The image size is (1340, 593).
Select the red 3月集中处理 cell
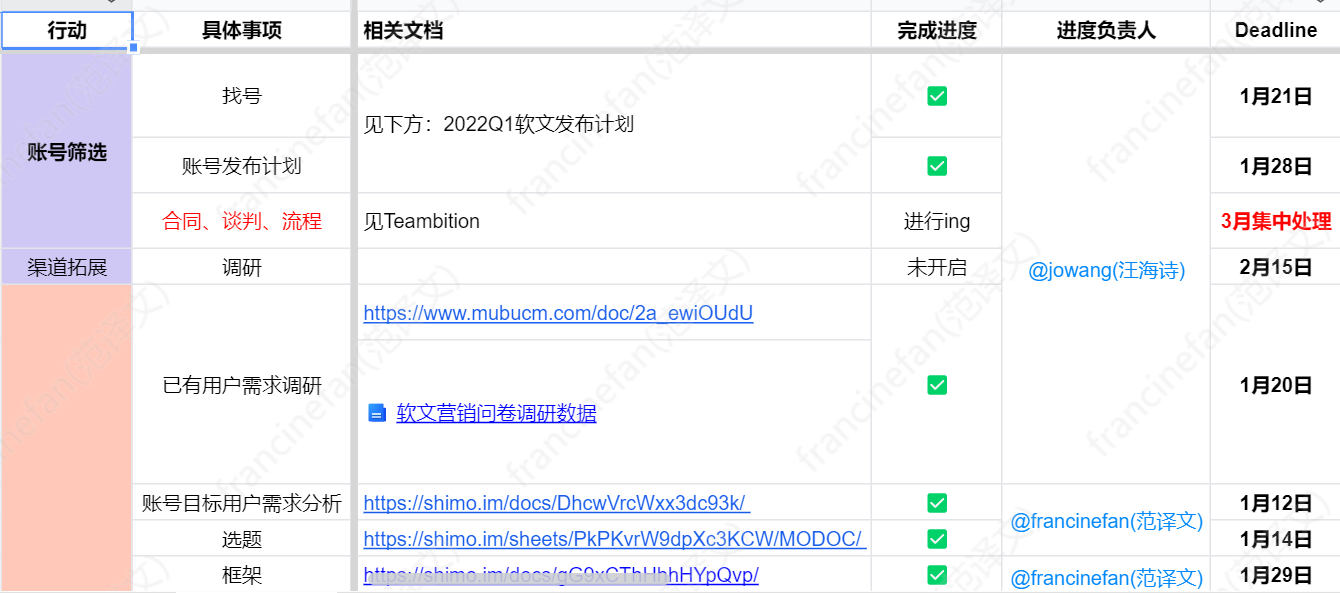coord(1276,221)
